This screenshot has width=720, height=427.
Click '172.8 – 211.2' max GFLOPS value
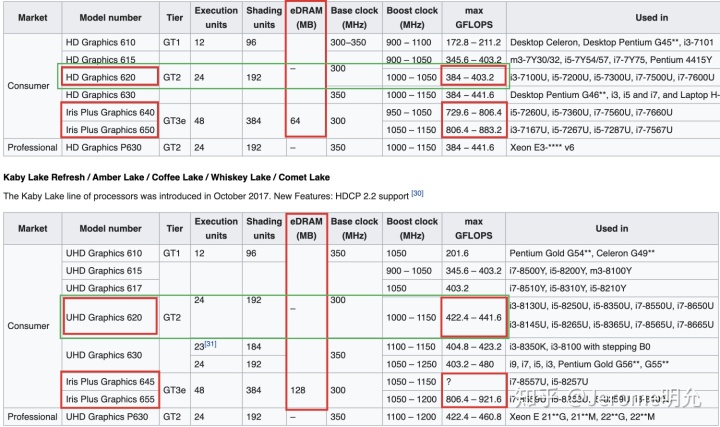click(473, 42)
